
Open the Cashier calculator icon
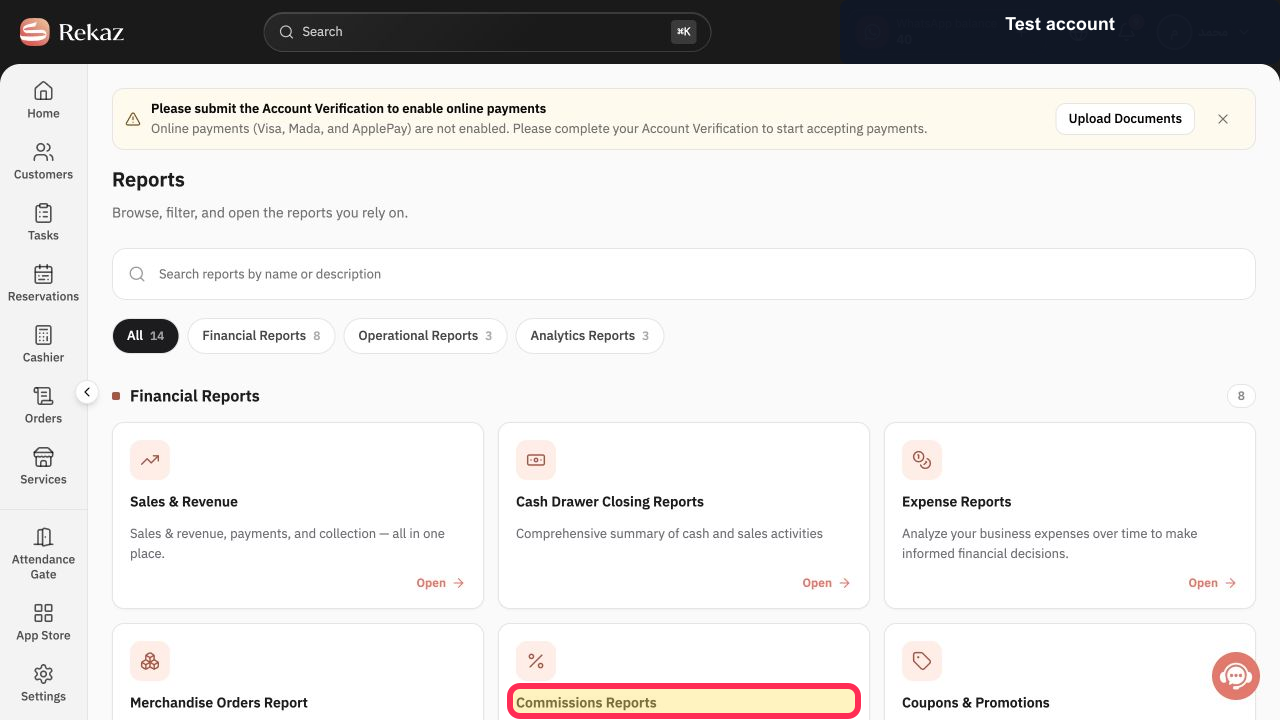point(43,335)
